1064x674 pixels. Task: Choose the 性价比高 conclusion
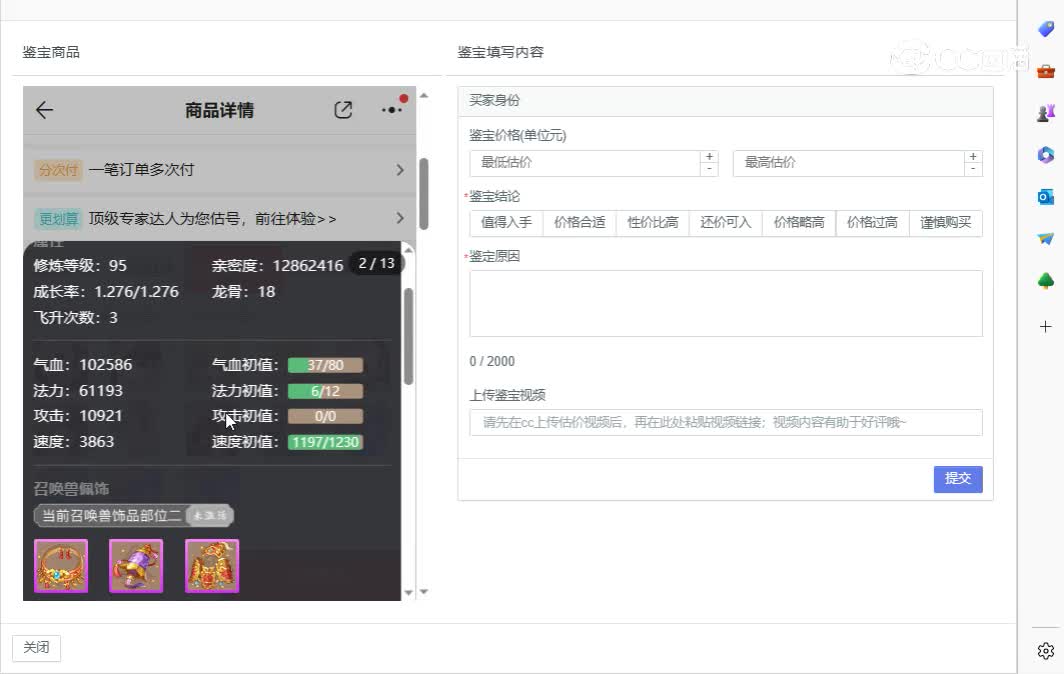click(653, 223)
